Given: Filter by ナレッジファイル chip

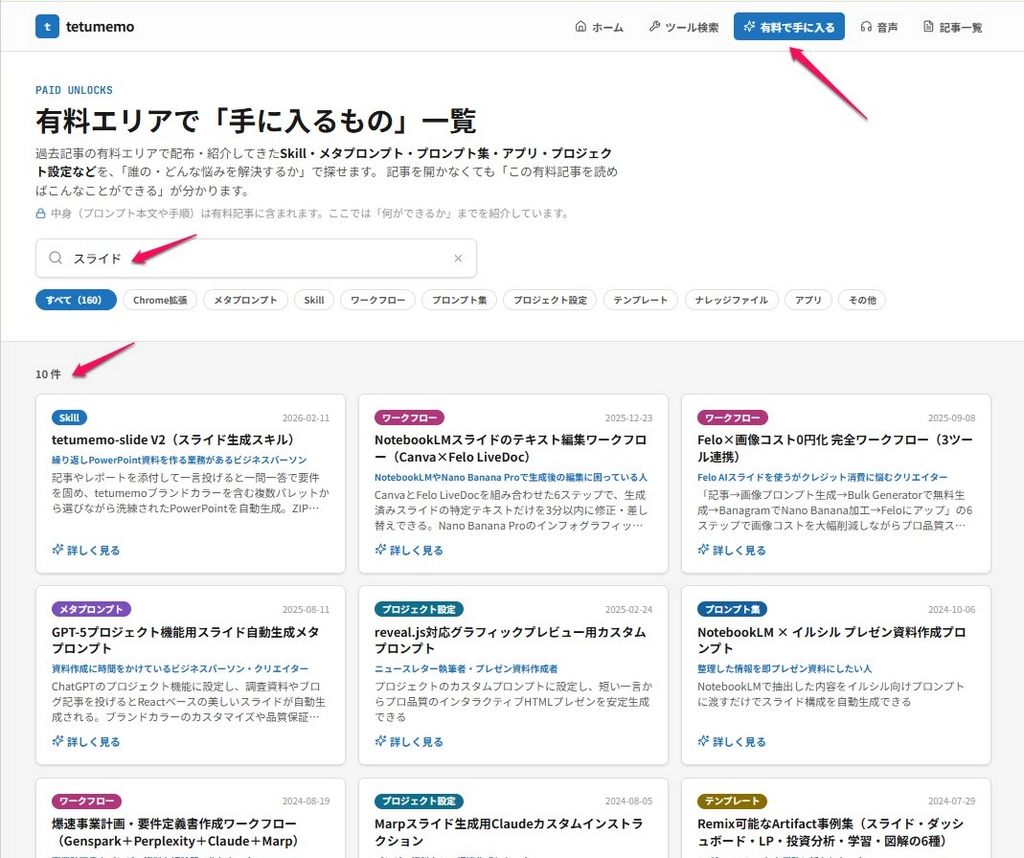Looking at the screenshot, I should coord(731,300).
